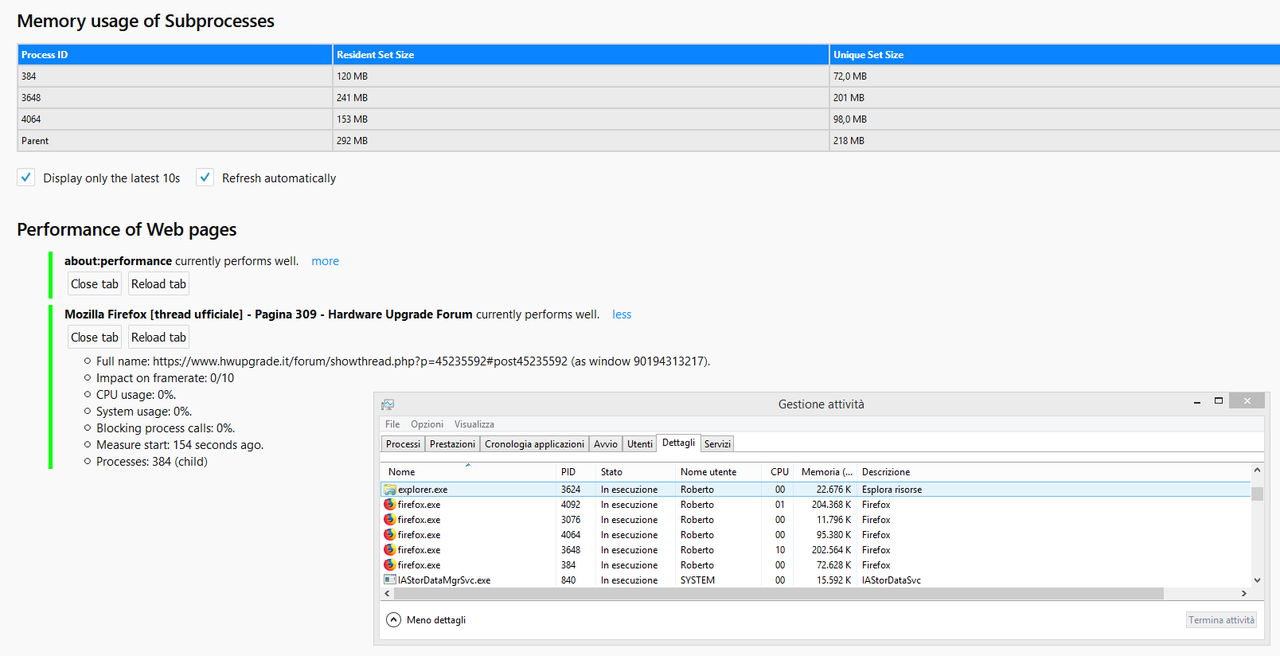Select process 3648 row in memory table
The width and height of the screenshot is (1280, 656).
click(x=649, y=98)
